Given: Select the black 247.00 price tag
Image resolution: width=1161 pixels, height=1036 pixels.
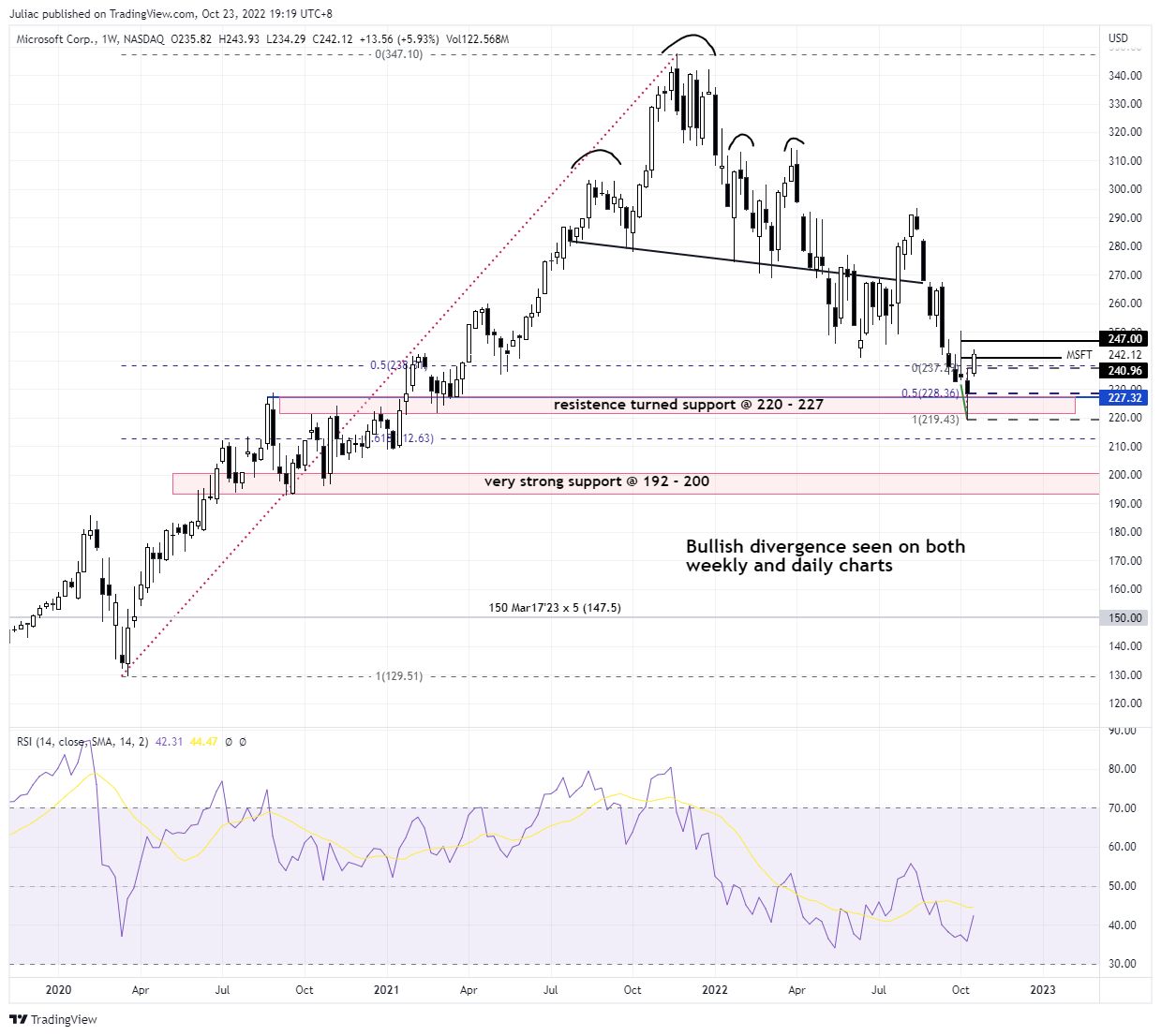Looking at the screenshot, I should (x=1124, y=339).
